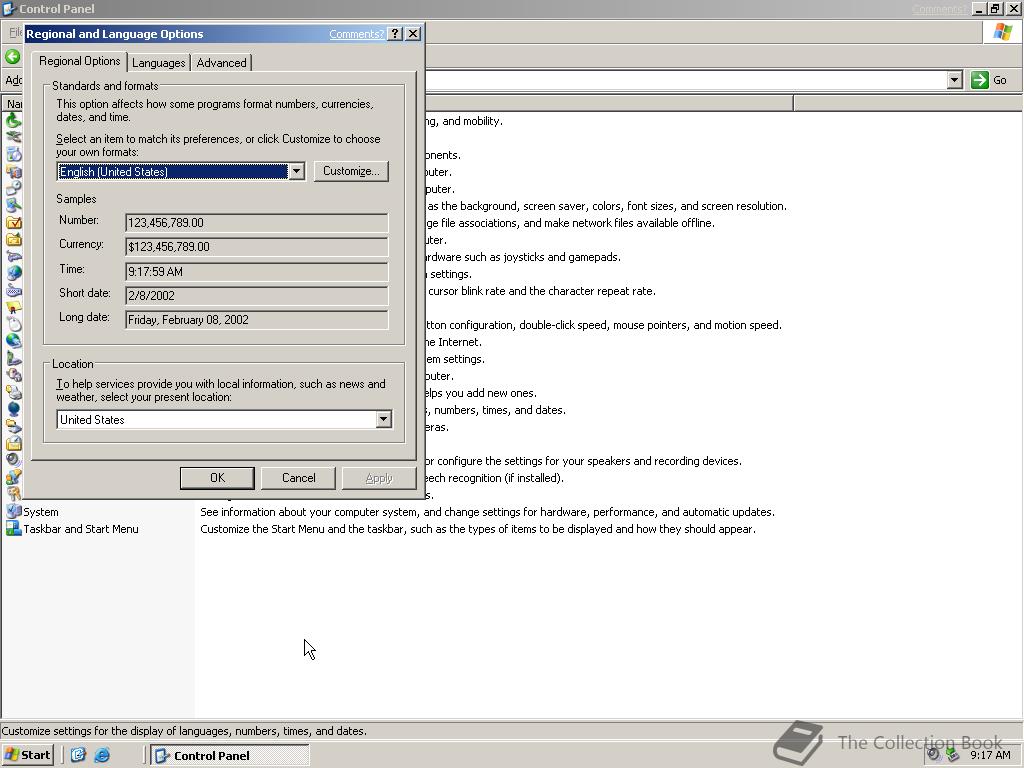
Task: Open the Printers and Faxes icon
Action: [13, 392]
